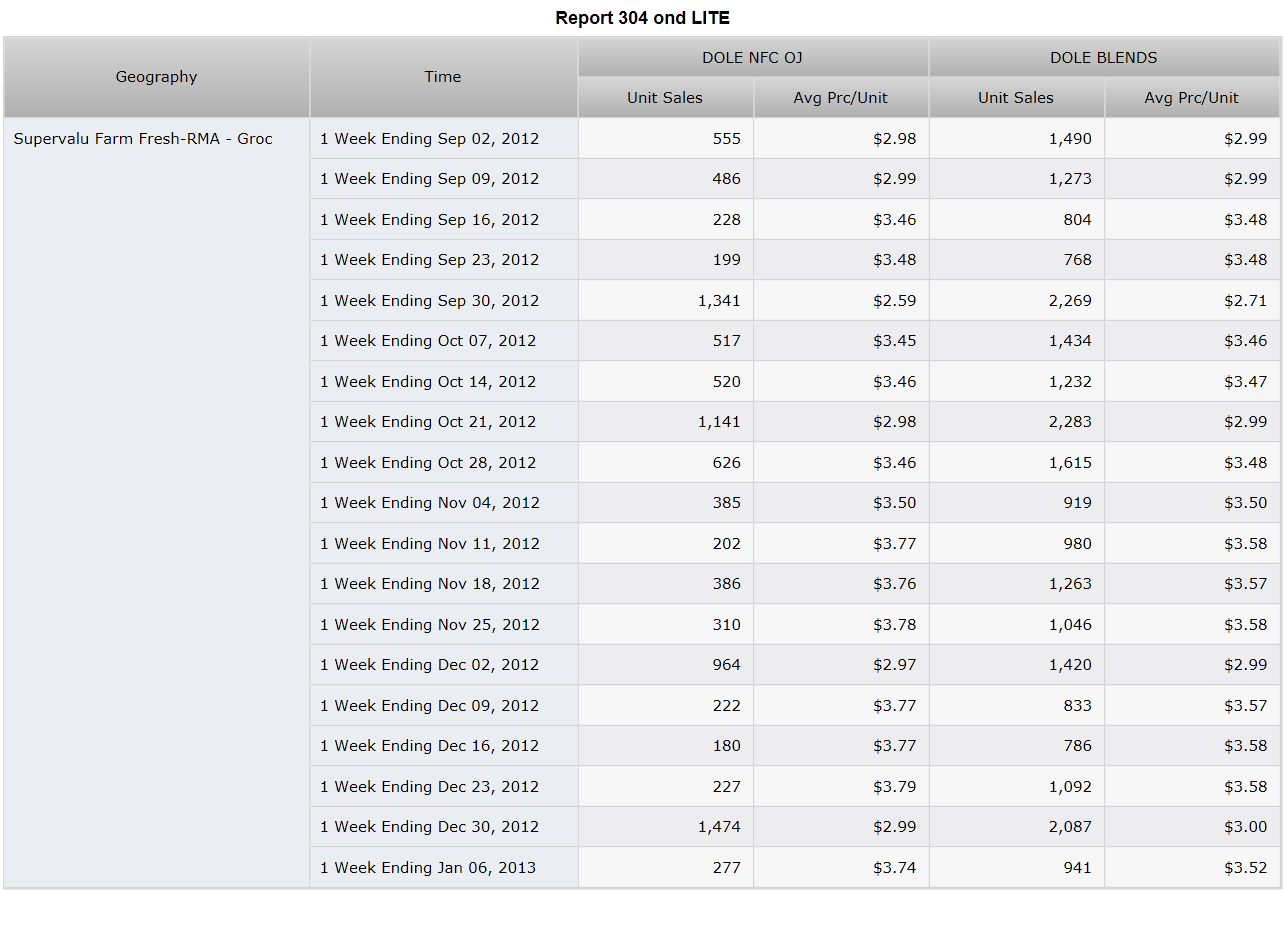This screenshot has height=946, width=1284.
Task: Select row '1 Week Ending Sep 23, 2012'
Action: tap(443, 260)
